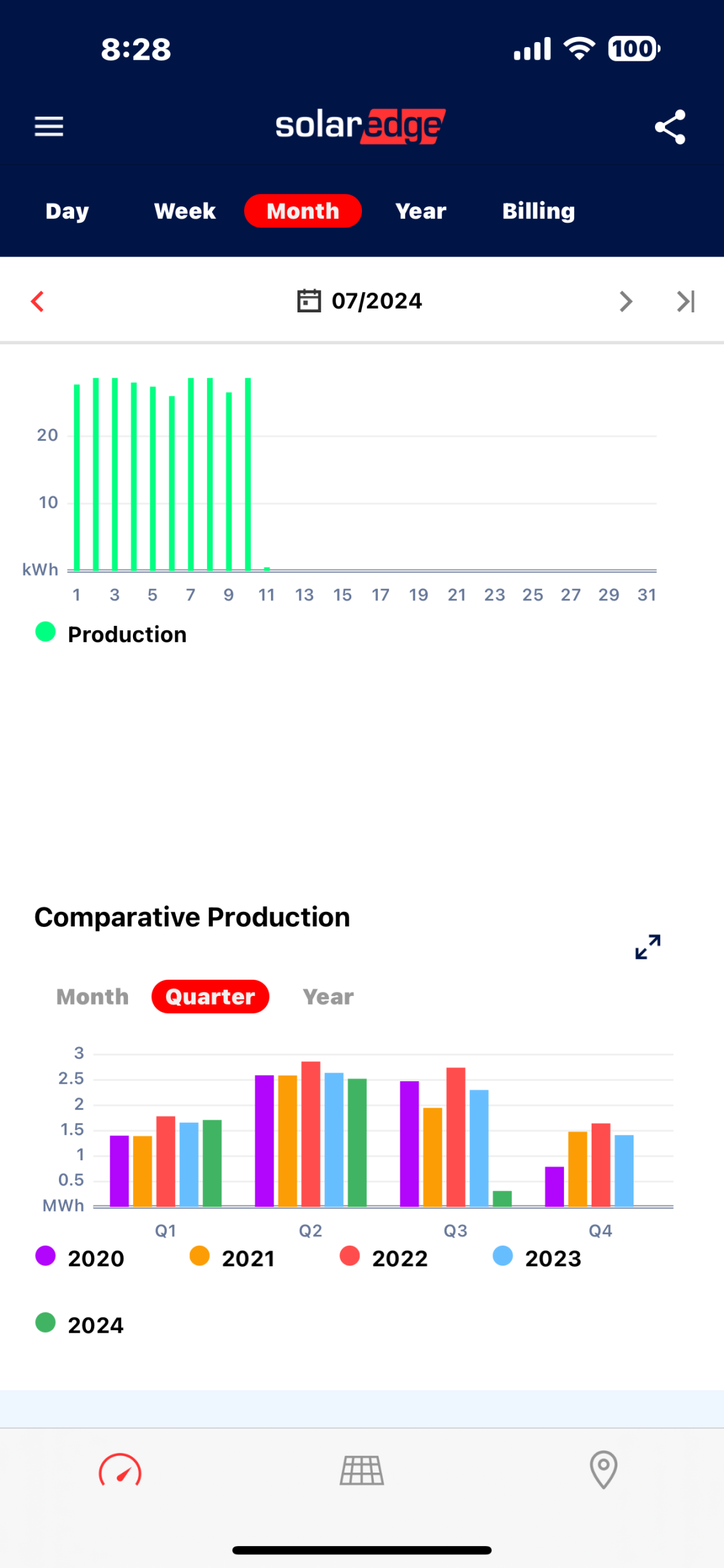
Task: Open the dashboard gauge tab icon
Action: click(x=120, y=1470)
